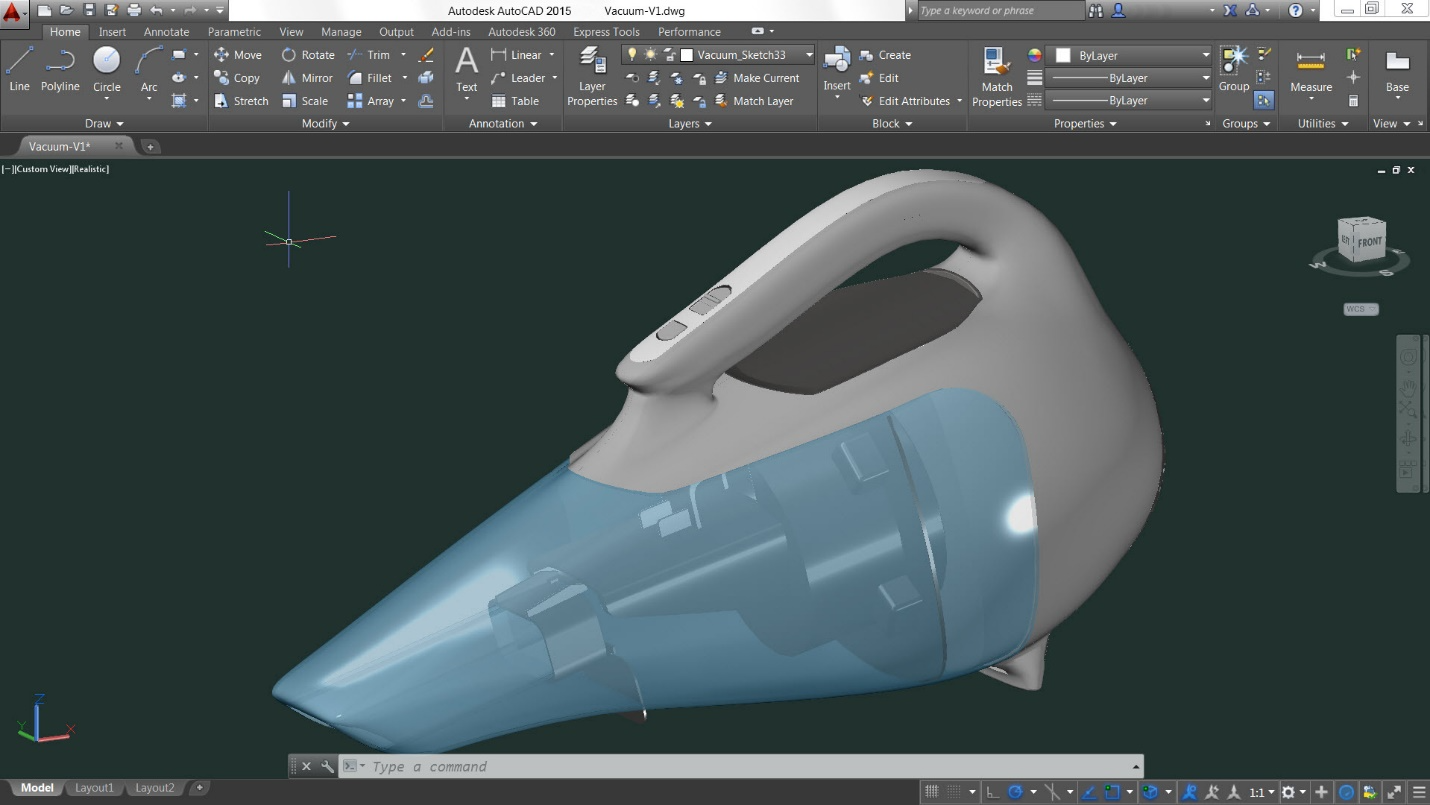This screenshot has height=805, width=1430.
Task: Open the ByLayer color swatch dropdown
Action: [x=1207, y=54]
